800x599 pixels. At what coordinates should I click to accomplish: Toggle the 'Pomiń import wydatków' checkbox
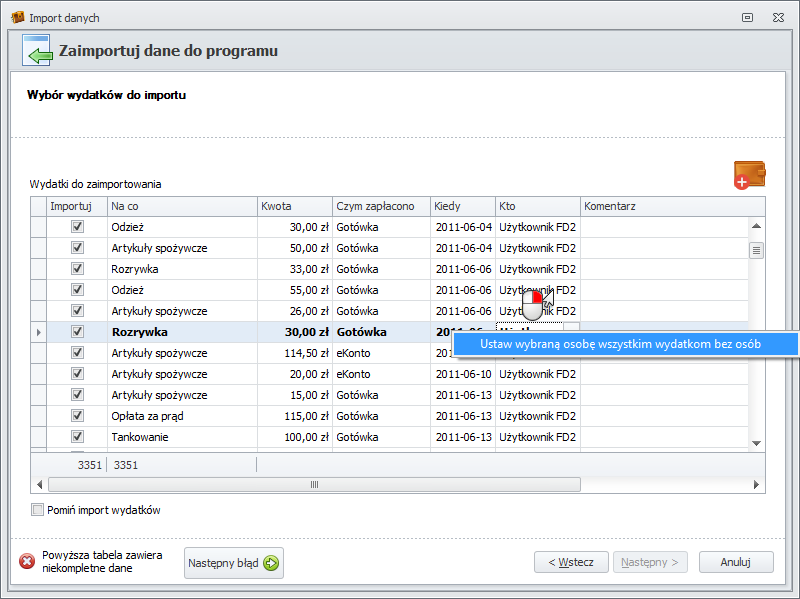(x=38, y=510)
